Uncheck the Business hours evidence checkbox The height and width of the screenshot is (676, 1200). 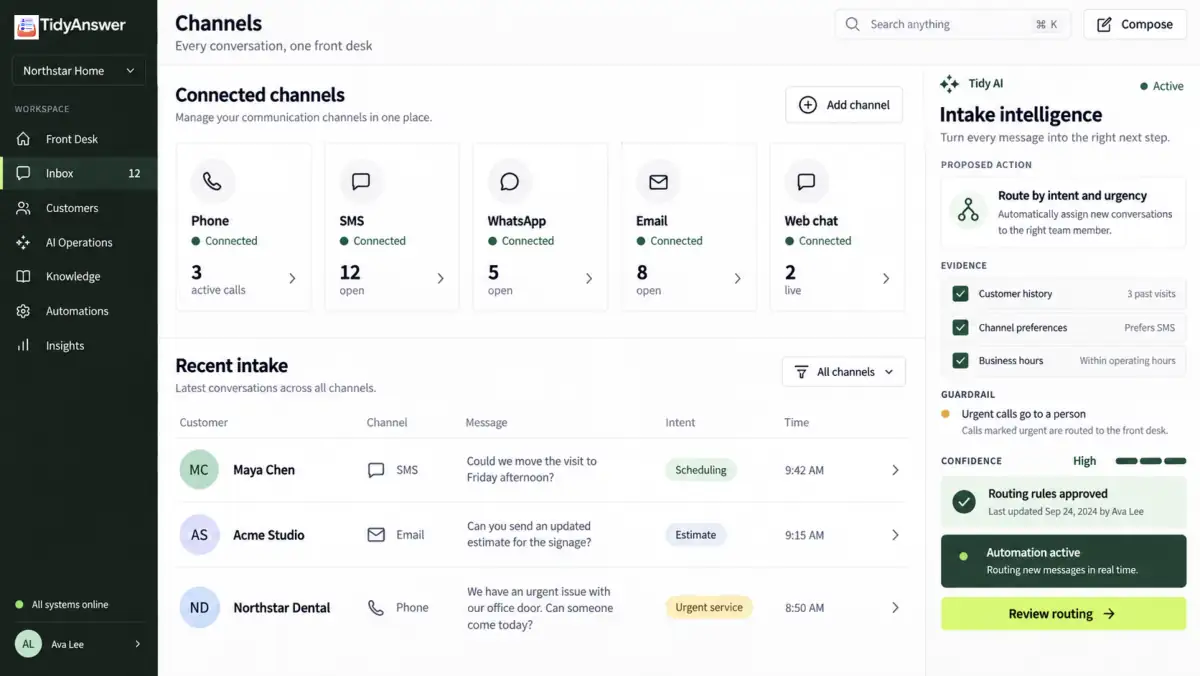click(960, 361)
